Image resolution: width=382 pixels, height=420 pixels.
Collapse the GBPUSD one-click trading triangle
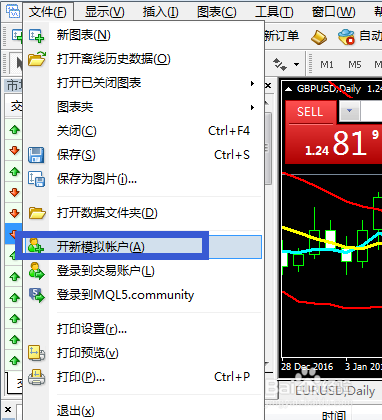(289, 89)
